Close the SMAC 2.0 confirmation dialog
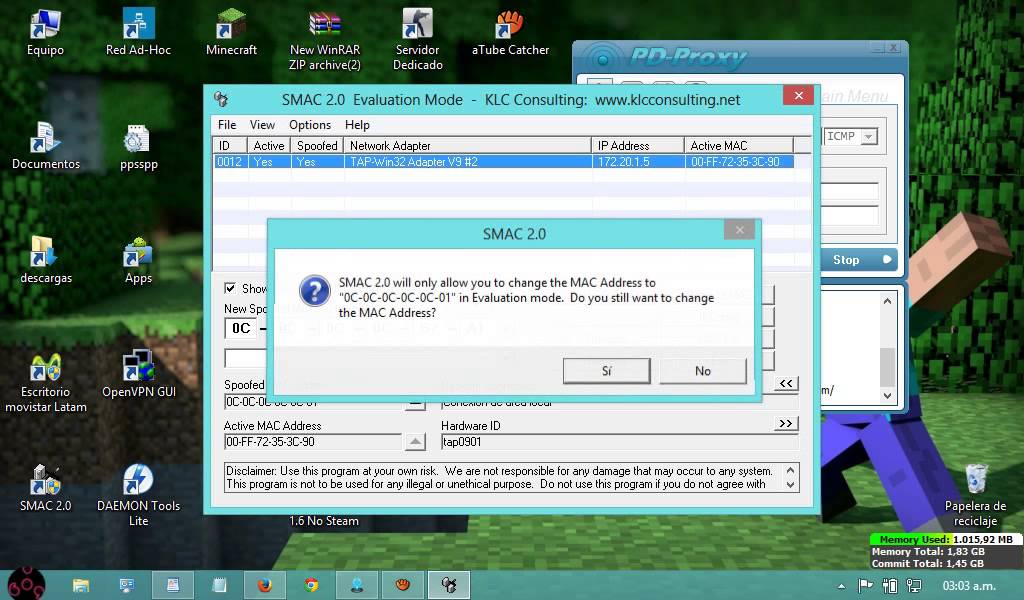Image resolution: width=1024 pixels, height=600 pixels. [739, 230]
